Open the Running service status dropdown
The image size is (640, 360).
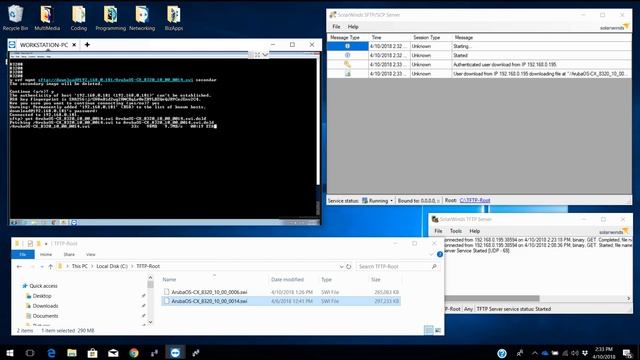(378, 201)
